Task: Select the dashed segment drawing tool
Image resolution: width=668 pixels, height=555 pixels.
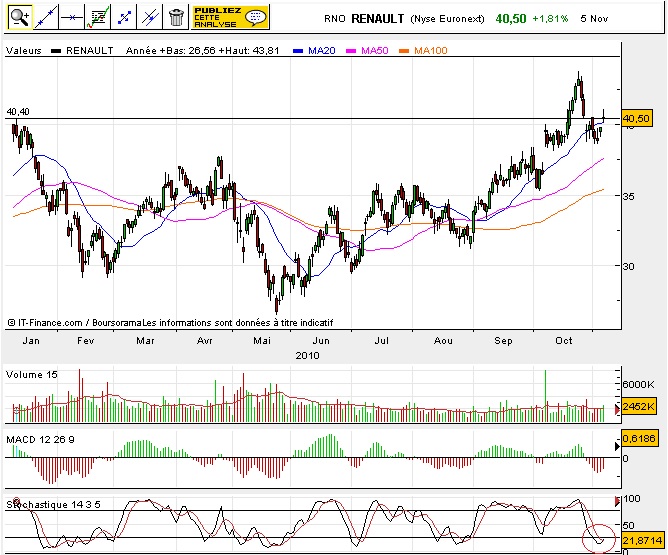Action: click(x=124, y=17)
